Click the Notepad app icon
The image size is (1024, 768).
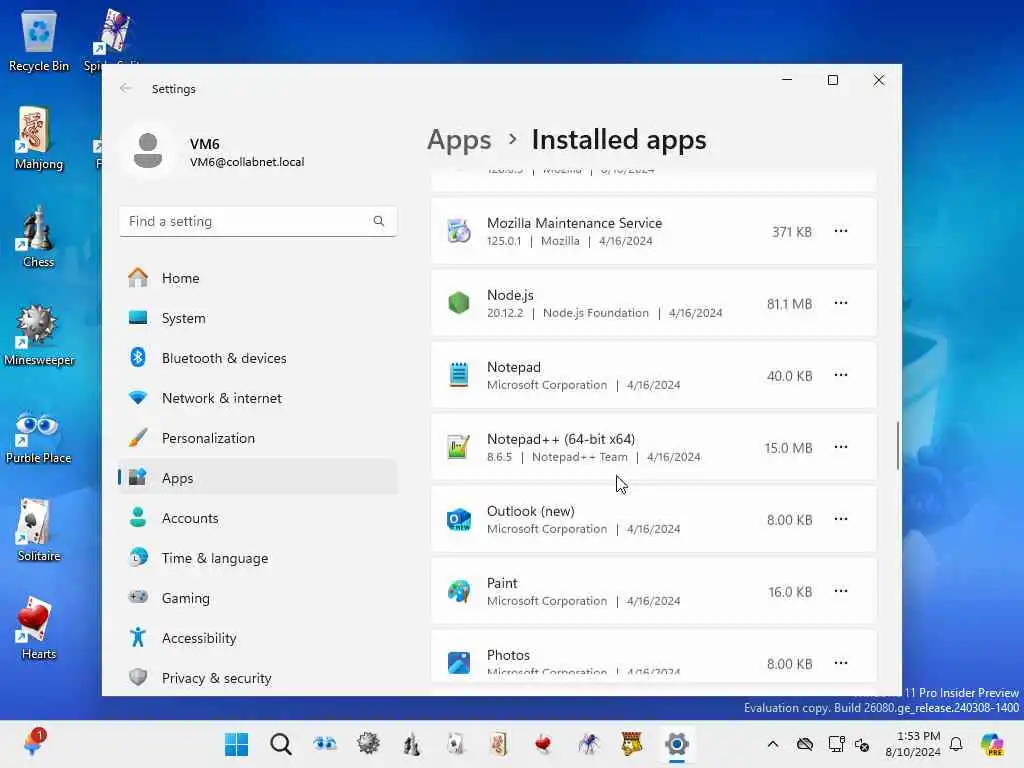pyautogui.click(x=458, y=375)
